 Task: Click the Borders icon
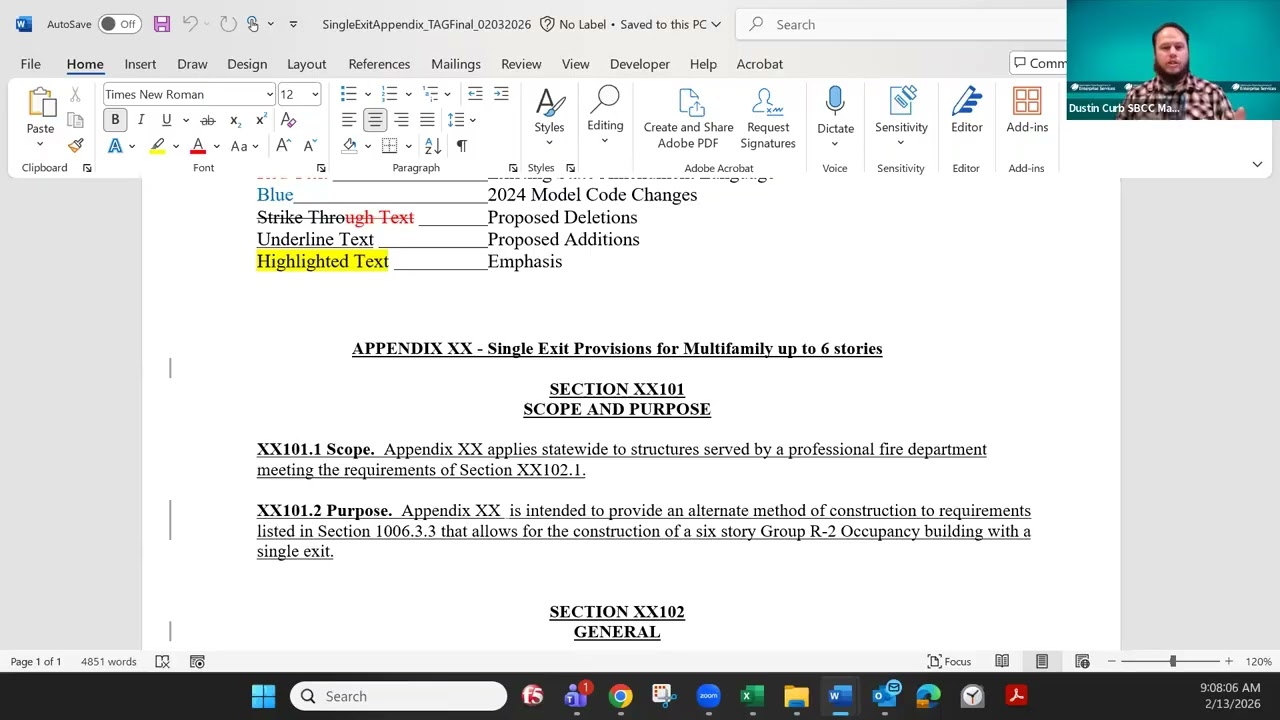click(390, 146)
